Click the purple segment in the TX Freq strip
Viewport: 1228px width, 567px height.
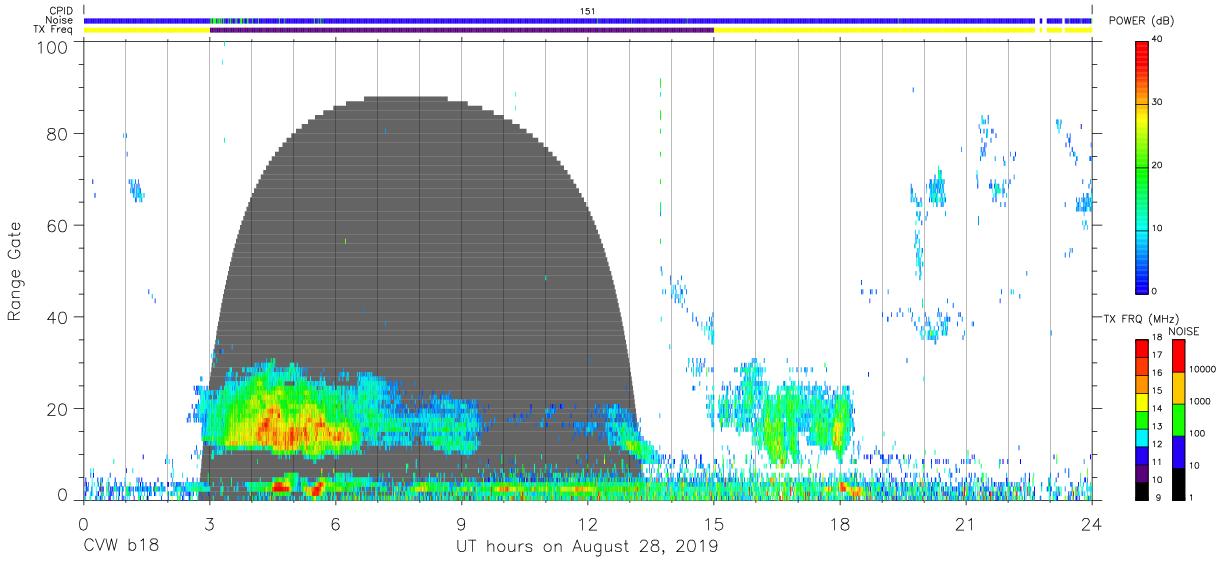coord(461,30)
